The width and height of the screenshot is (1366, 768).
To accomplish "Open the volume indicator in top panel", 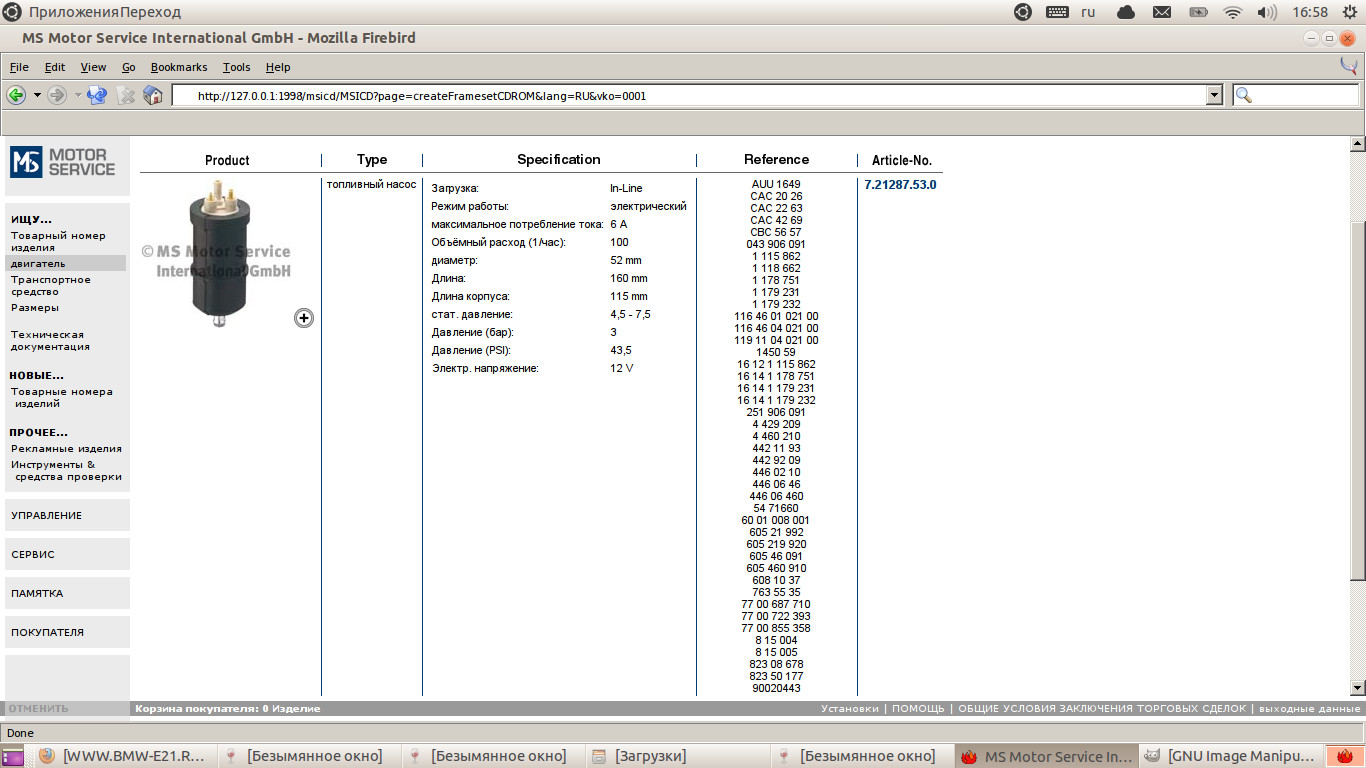I will point(1267,12).
